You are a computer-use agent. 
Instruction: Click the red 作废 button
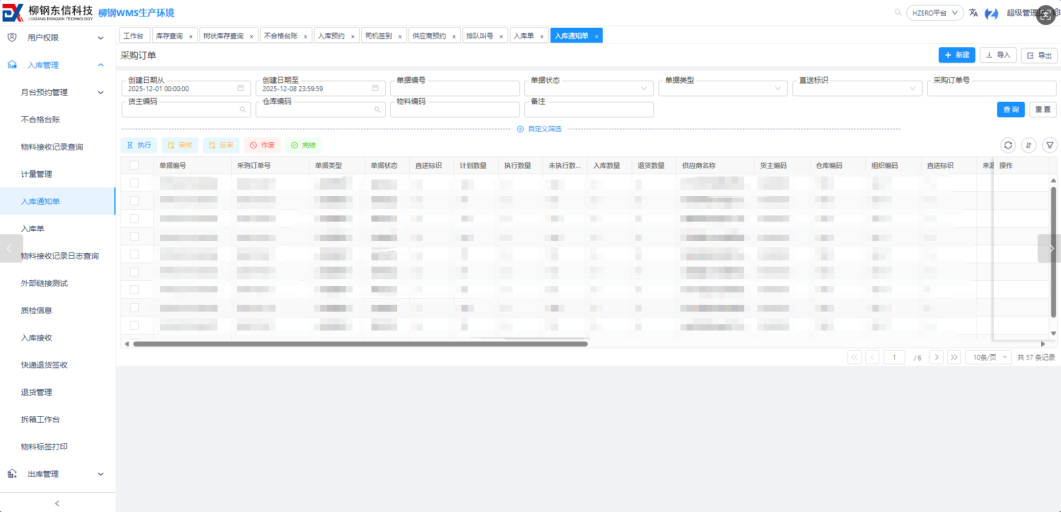coord(263,145)
